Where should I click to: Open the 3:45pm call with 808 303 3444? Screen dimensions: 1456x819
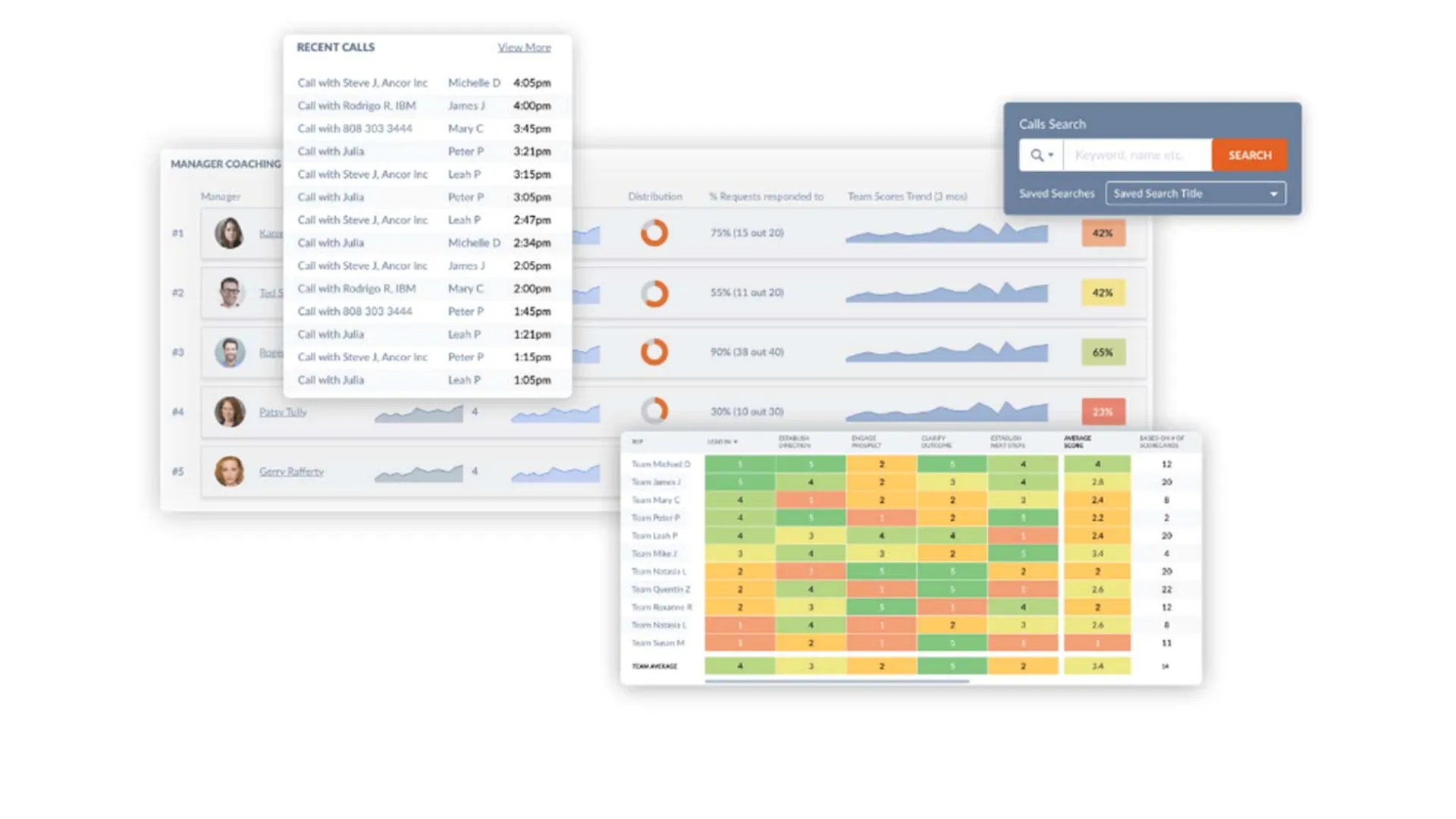tap(355, 129)
